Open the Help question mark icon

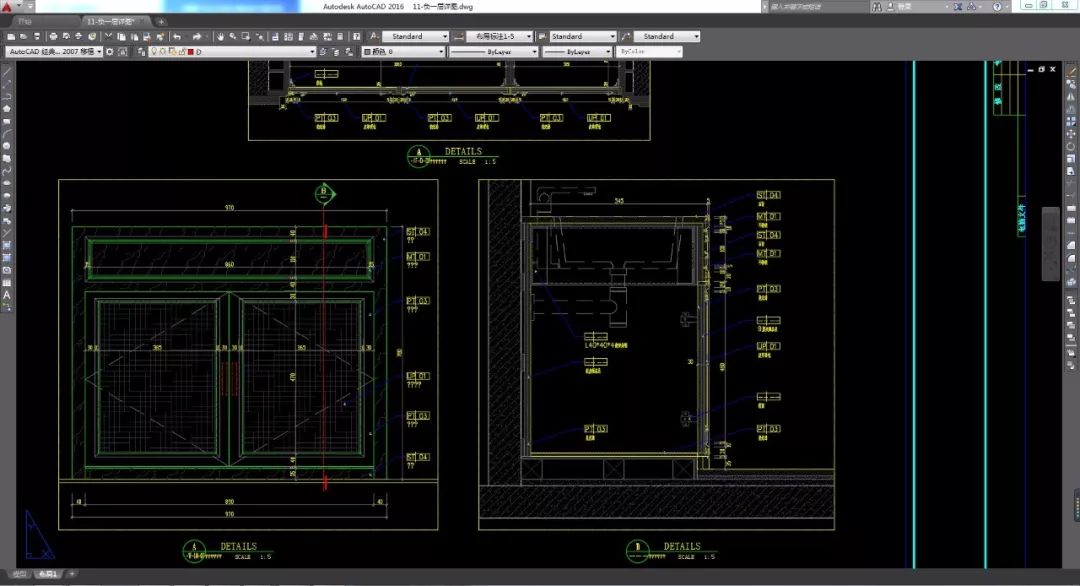point(997,7)
